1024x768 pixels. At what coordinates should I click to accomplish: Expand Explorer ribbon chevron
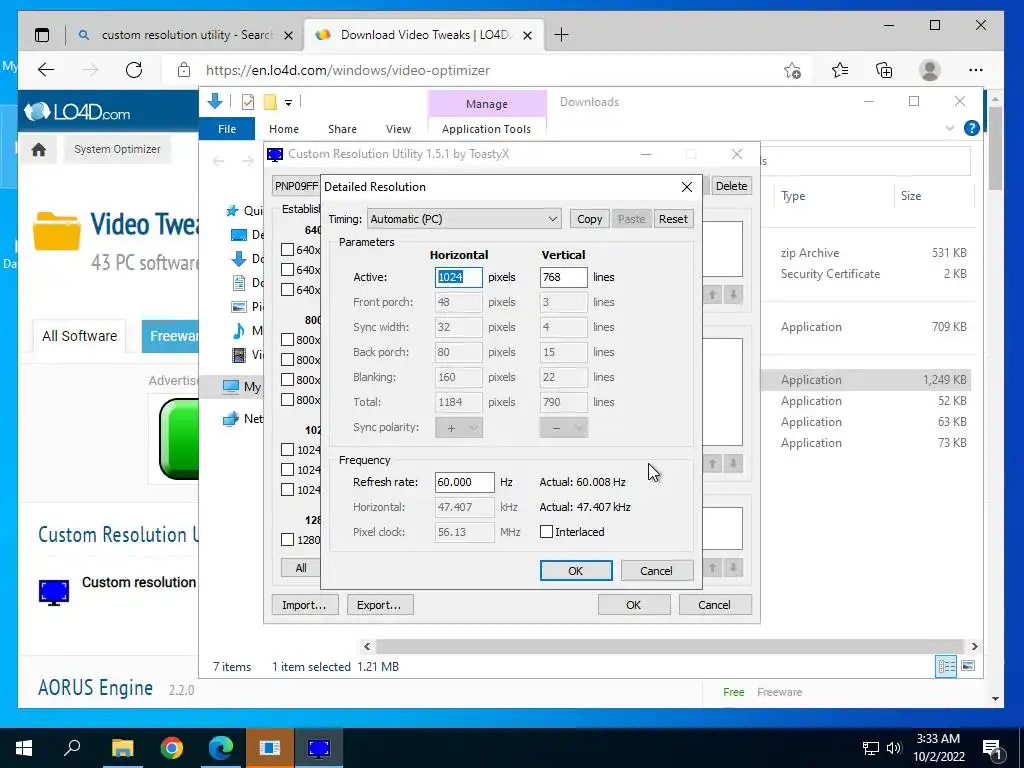950,128
